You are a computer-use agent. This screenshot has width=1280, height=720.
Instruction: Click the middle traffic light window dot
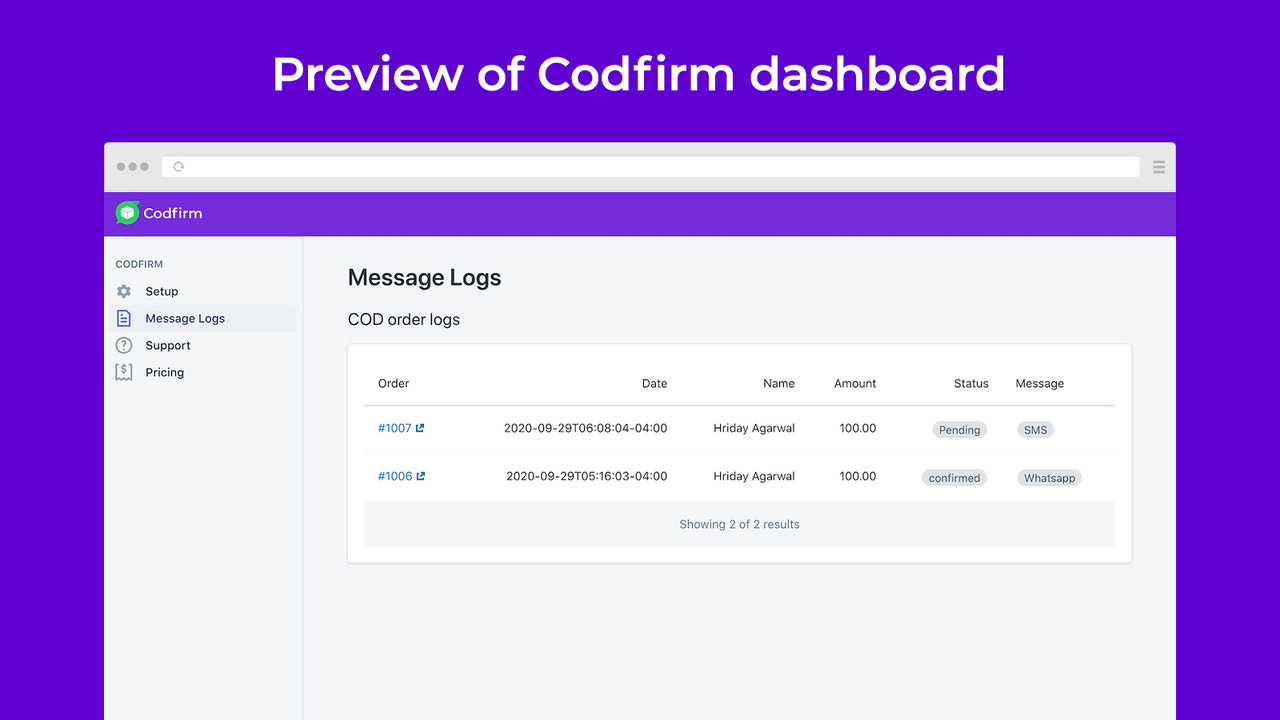click(132, 166)
